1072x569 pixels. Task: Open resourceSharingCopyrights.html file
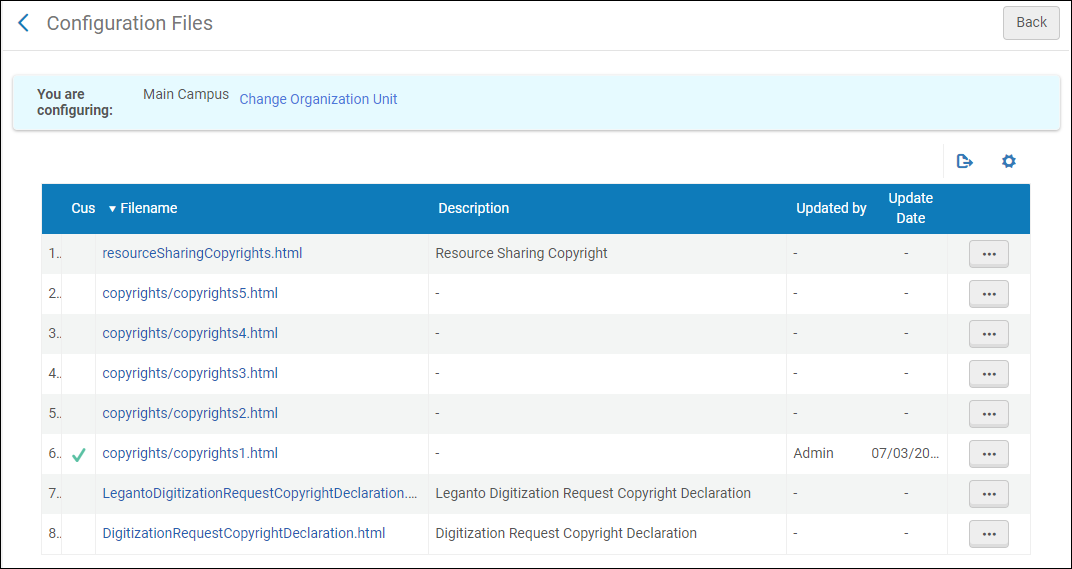[202, 253]
